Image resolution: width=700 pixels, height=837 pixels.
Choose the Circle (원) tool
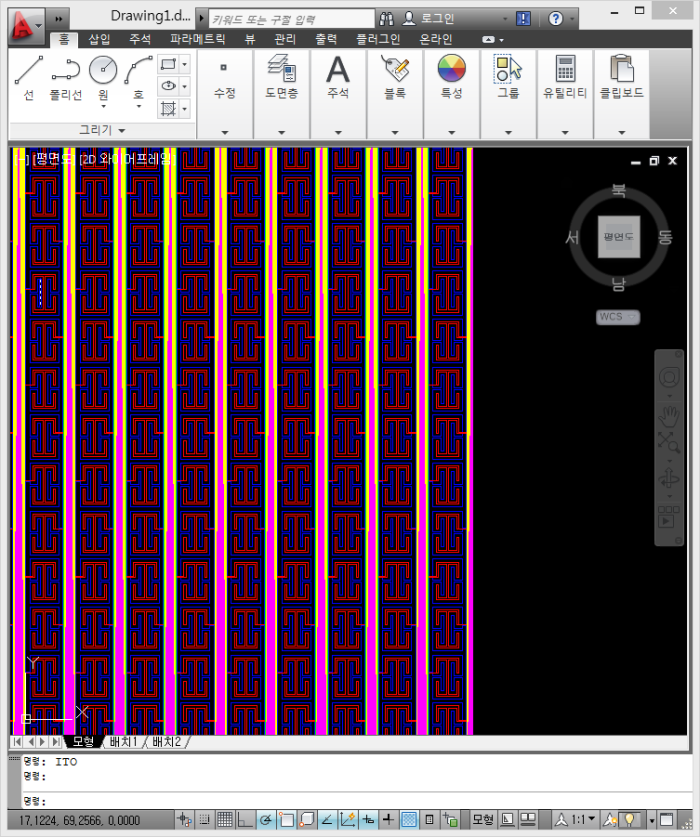103,76
